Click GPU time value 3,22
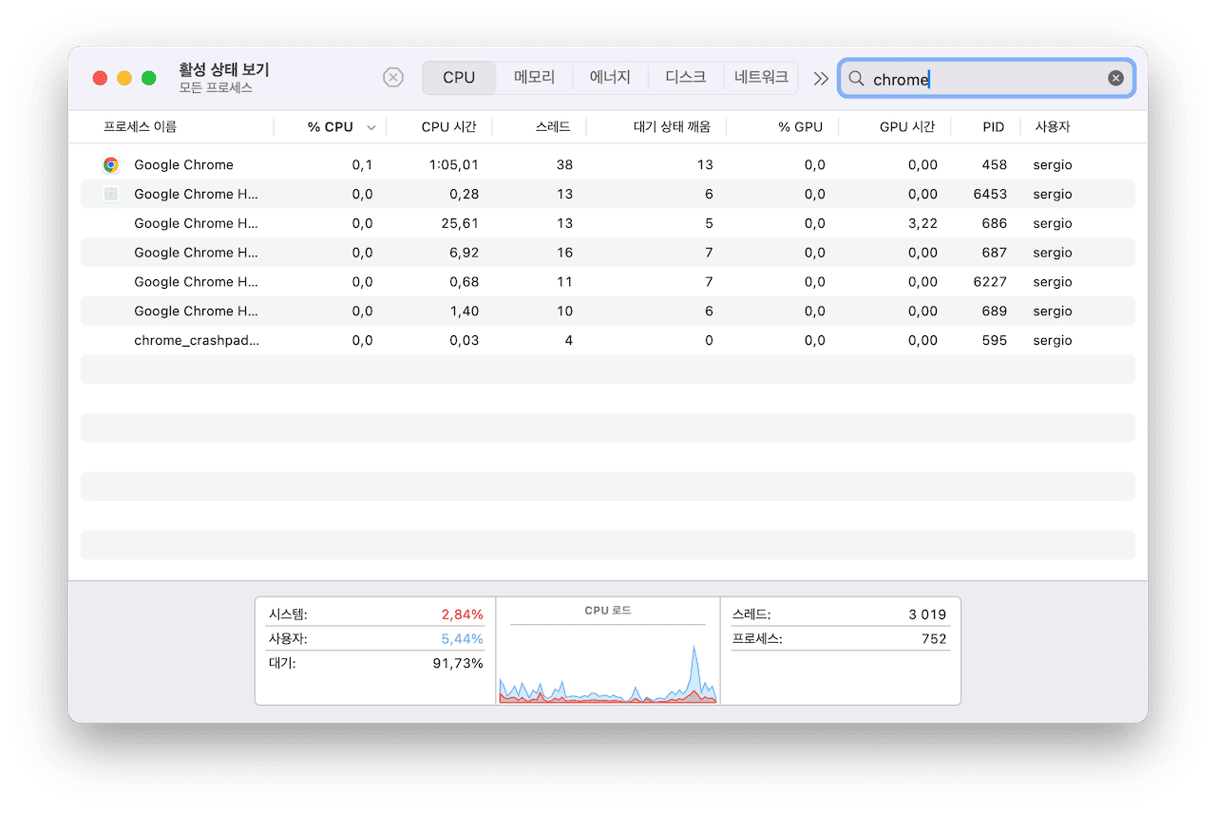The height and width of the screenshot is (813, 1216). click(x=922, y=223)
